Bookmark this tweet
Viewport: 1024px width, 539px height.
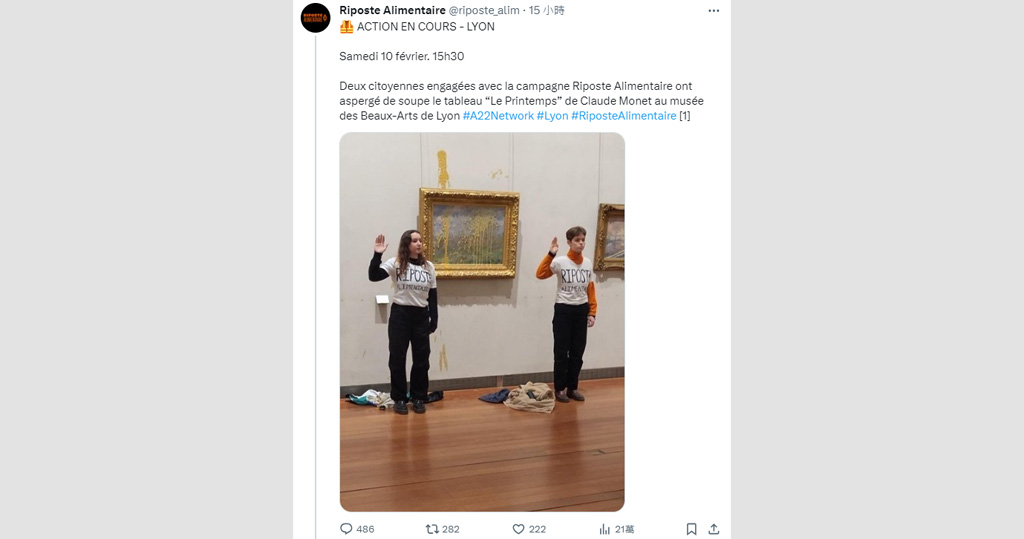click(691, 529)
